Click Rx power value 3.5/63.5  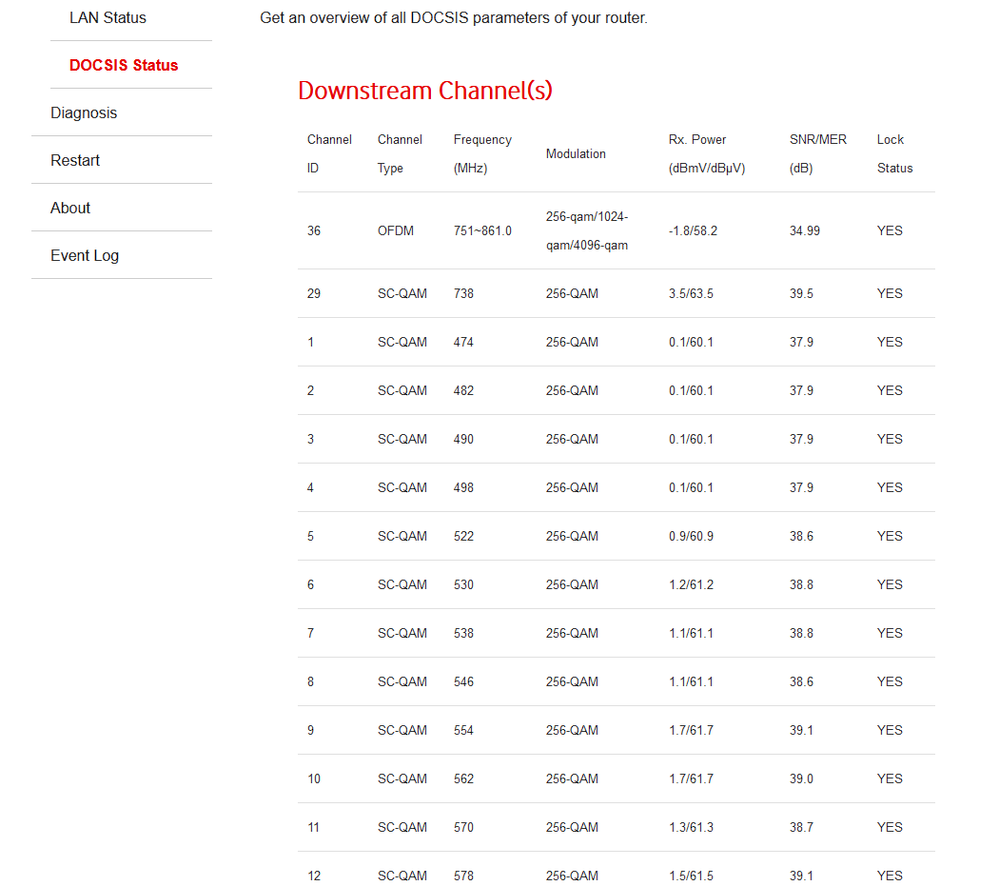tap(691, 294)
